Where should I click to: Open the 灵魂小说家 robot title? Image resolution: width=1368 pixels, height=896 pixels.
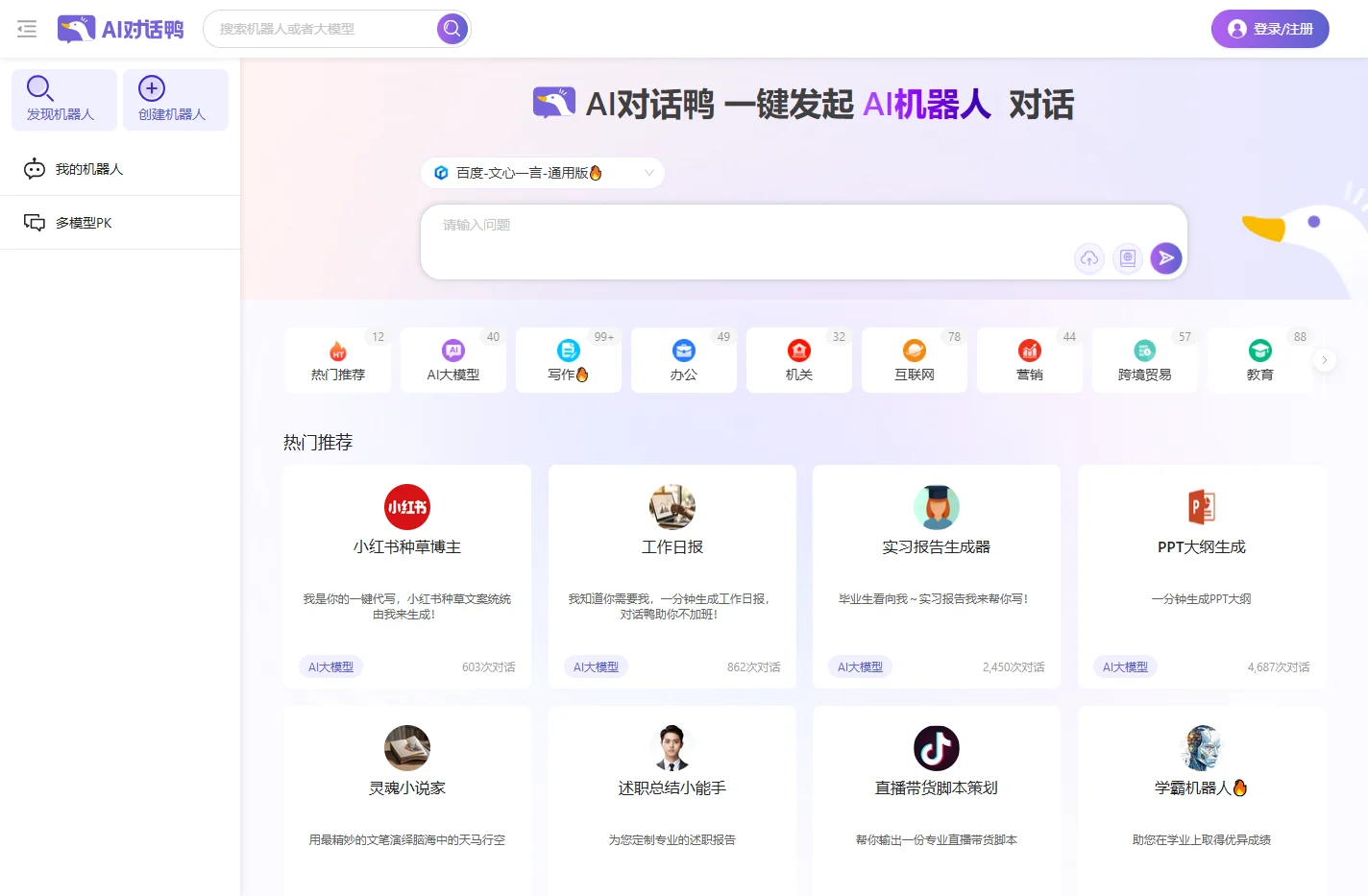[x=407, y=787]
